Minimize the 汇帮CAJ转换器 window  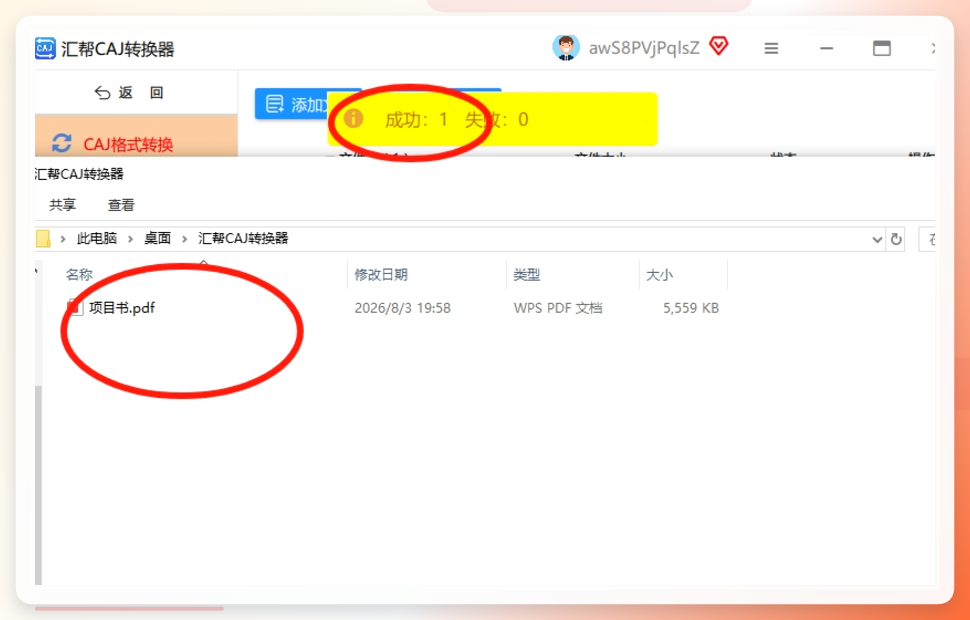coord(826,48)
